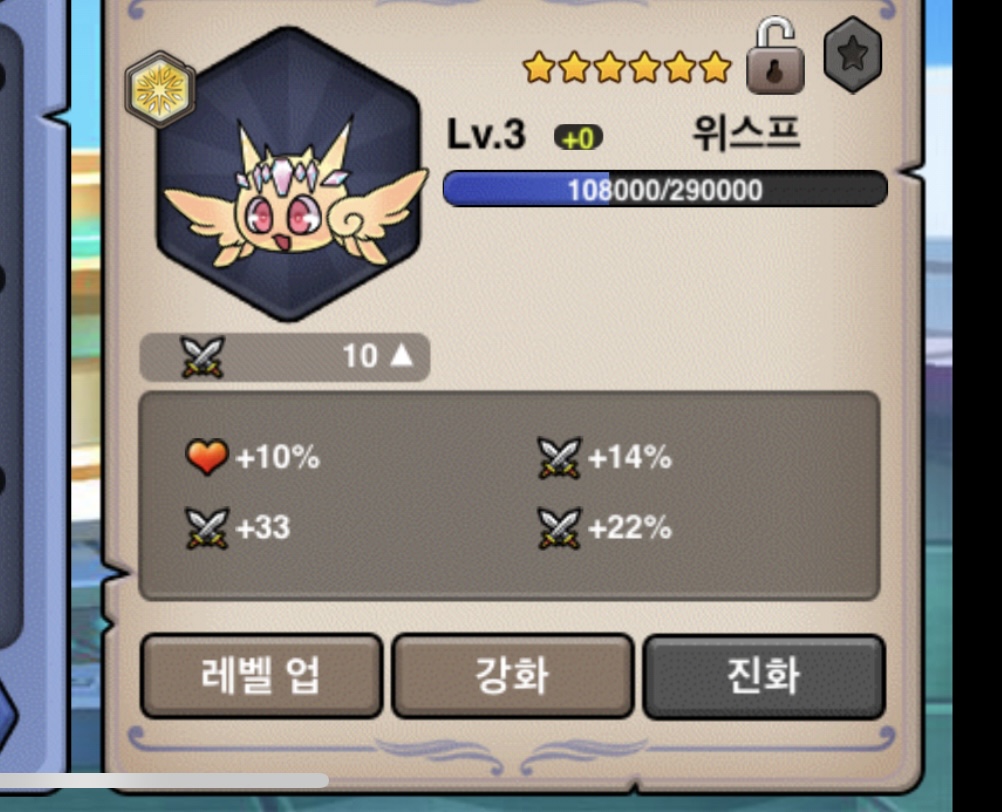
Task: Click the heart icon for +10% health
Action: pyautogui.click(x=206, y=457)
